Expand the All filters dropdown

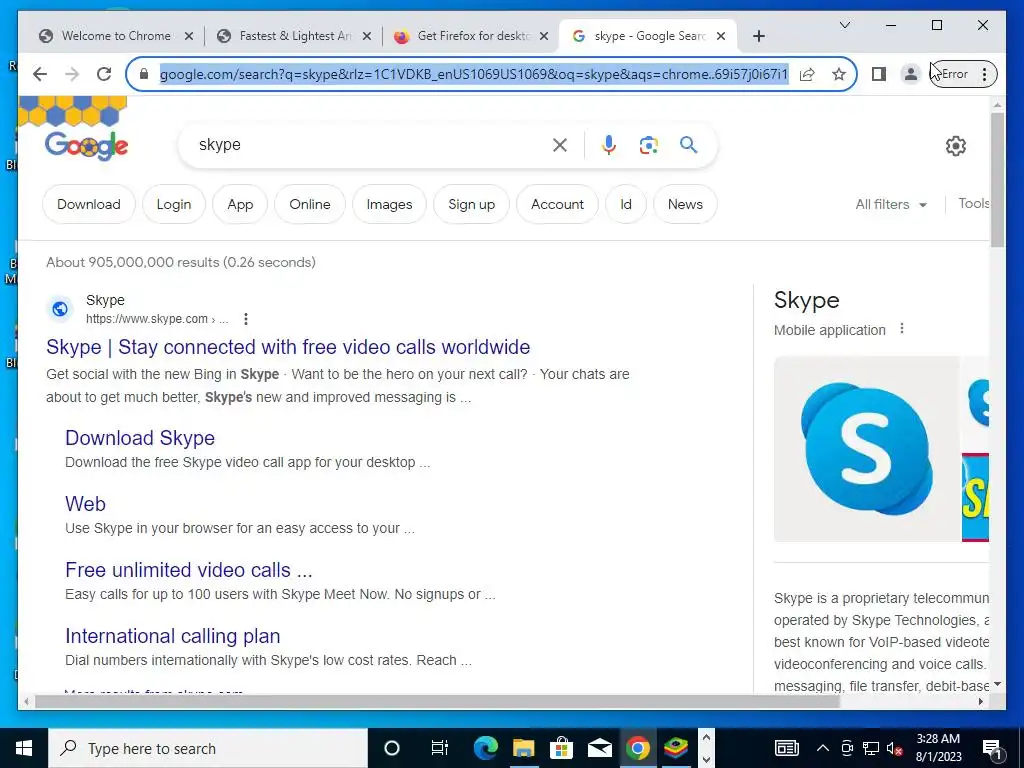[x=891, y=204]
